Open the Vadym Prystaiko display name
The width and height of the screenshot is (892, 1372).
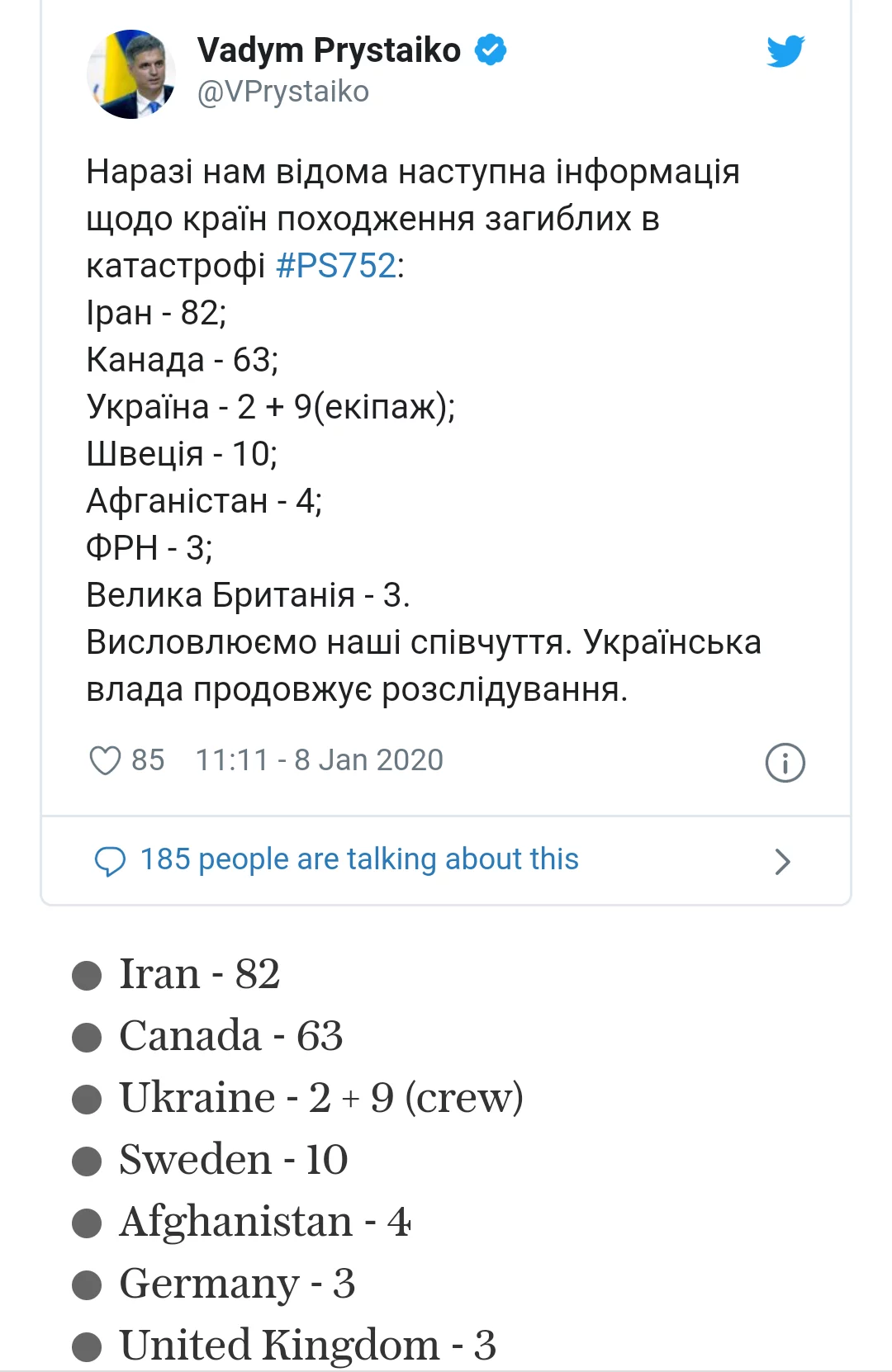pos(329,50)
